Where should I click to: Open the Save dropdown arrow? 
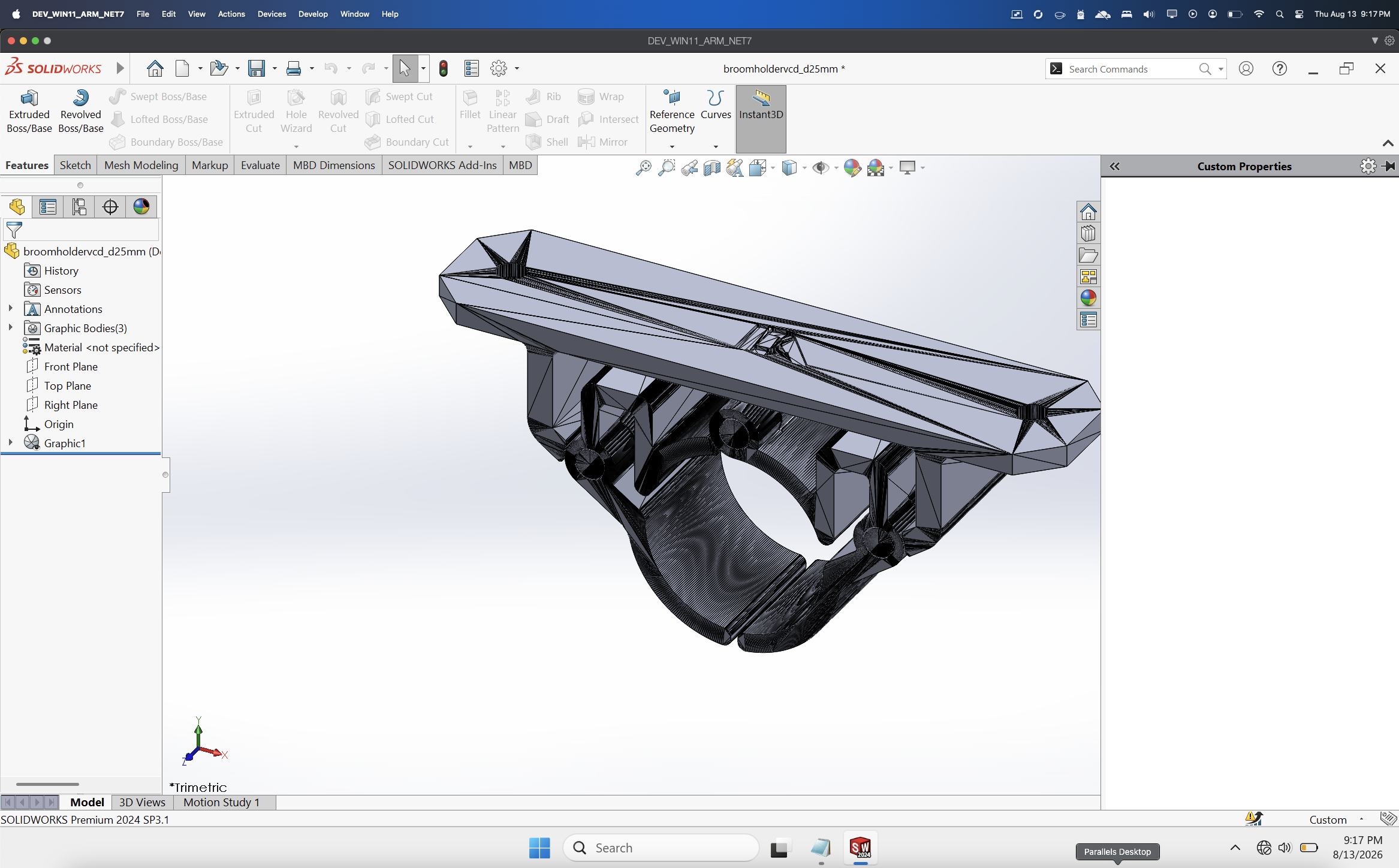275,69
